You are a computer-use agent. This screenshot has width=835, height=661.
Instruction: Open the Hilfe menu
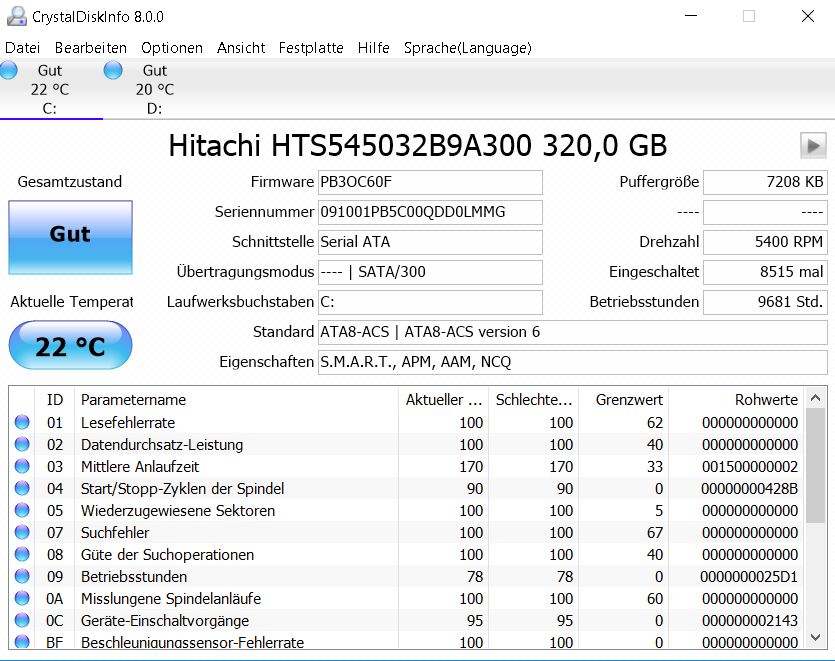click(x=373, y=48)
